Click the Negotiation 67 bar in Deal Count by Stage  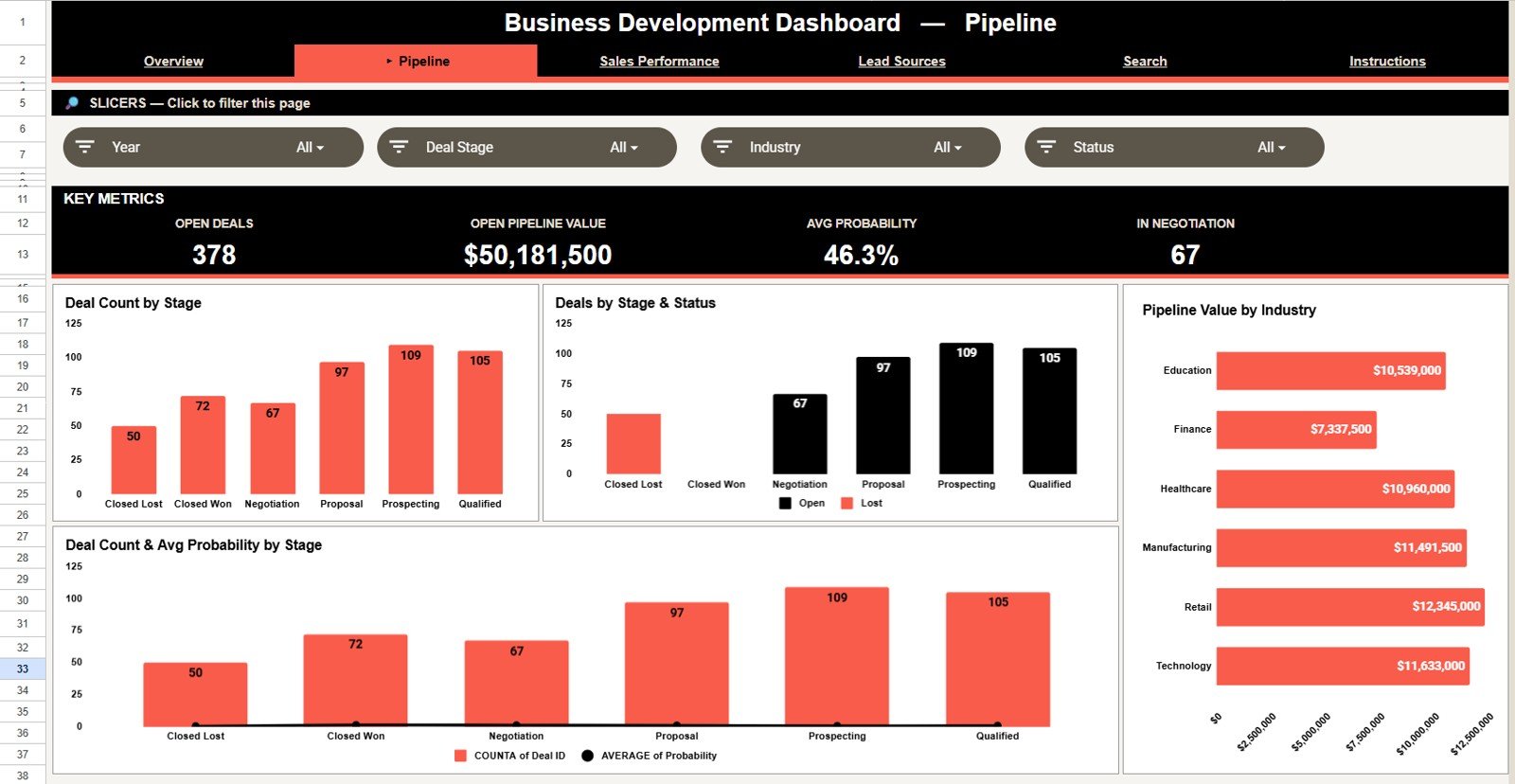click(273, 448)
